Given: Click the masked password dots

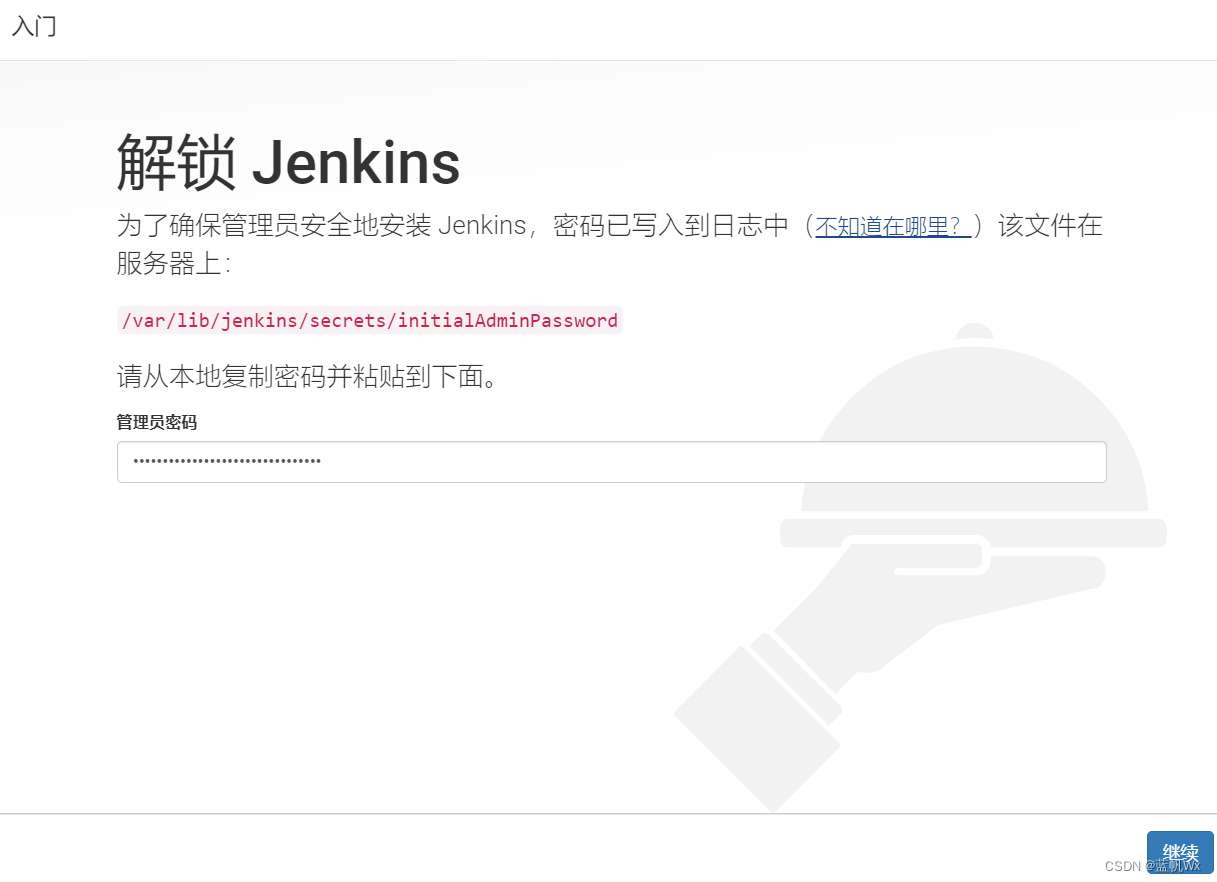Looking at the screenshot, I should tap(227, 462).
